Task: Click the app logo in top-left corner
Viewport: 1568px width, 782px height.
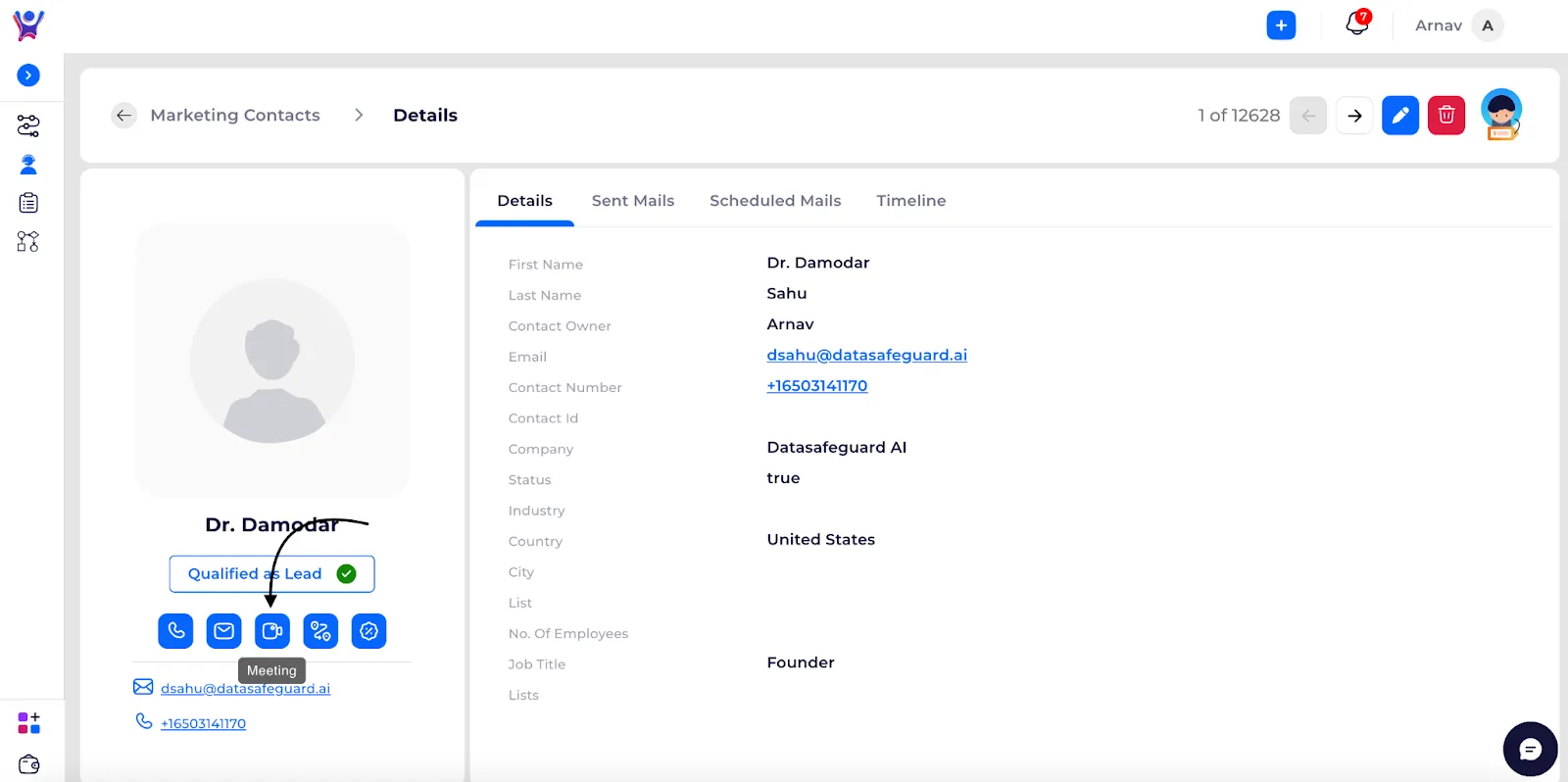Action: pyautogui.click(x=28, y=25)
